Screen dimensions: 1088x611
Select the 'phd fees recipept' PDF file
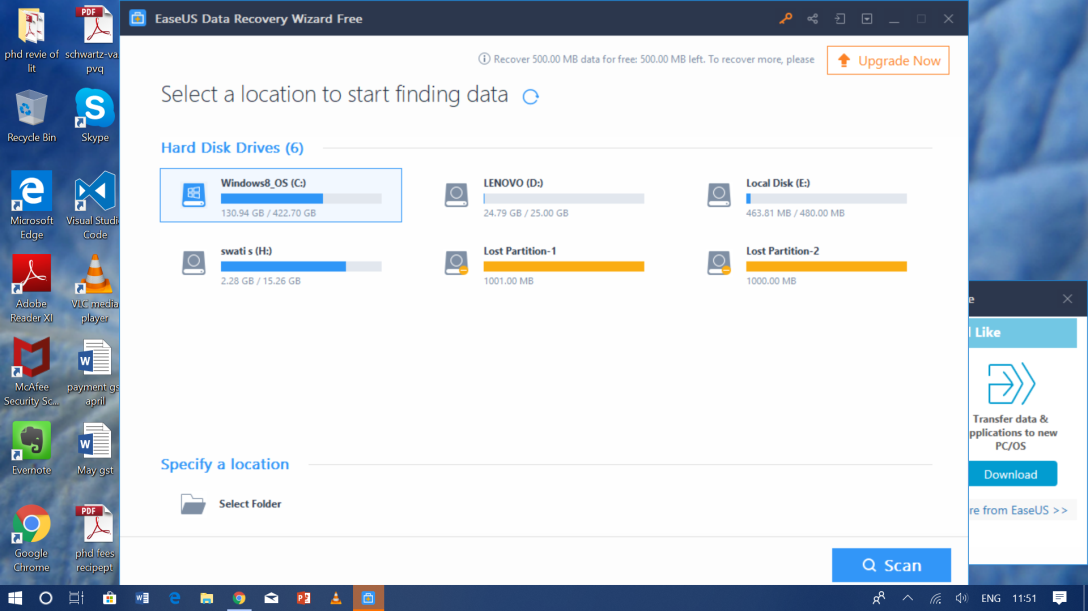click(x=95, y=539)
